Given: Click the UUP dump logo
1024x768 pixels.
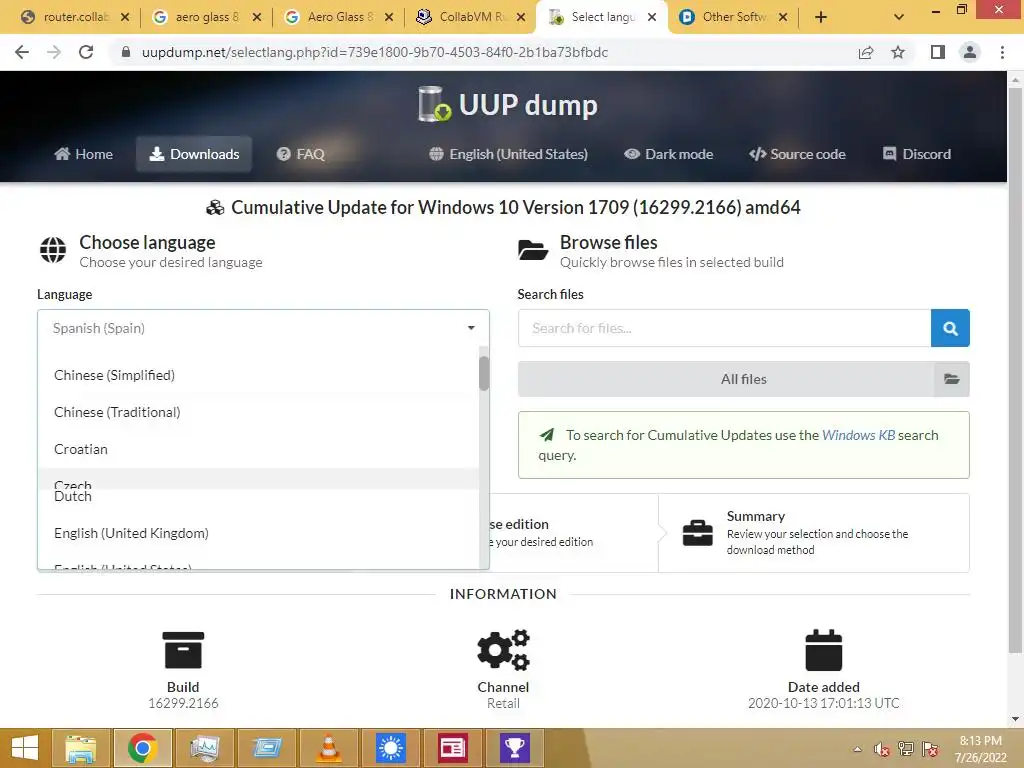Looking at the screenshot, I should (507, 104).
